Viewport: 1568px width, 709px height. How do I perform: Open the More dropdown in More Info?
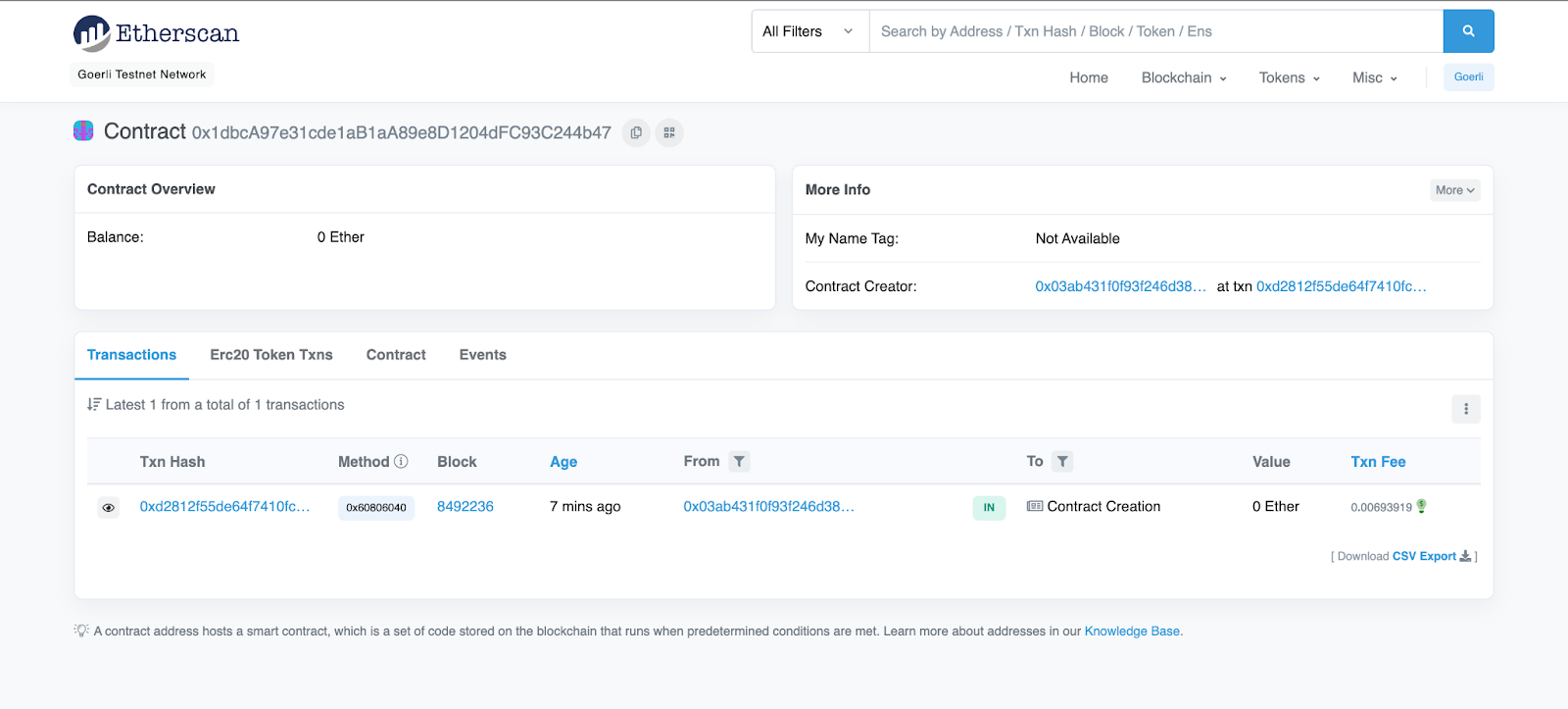pyautogui.click(x=1455, y=190)
